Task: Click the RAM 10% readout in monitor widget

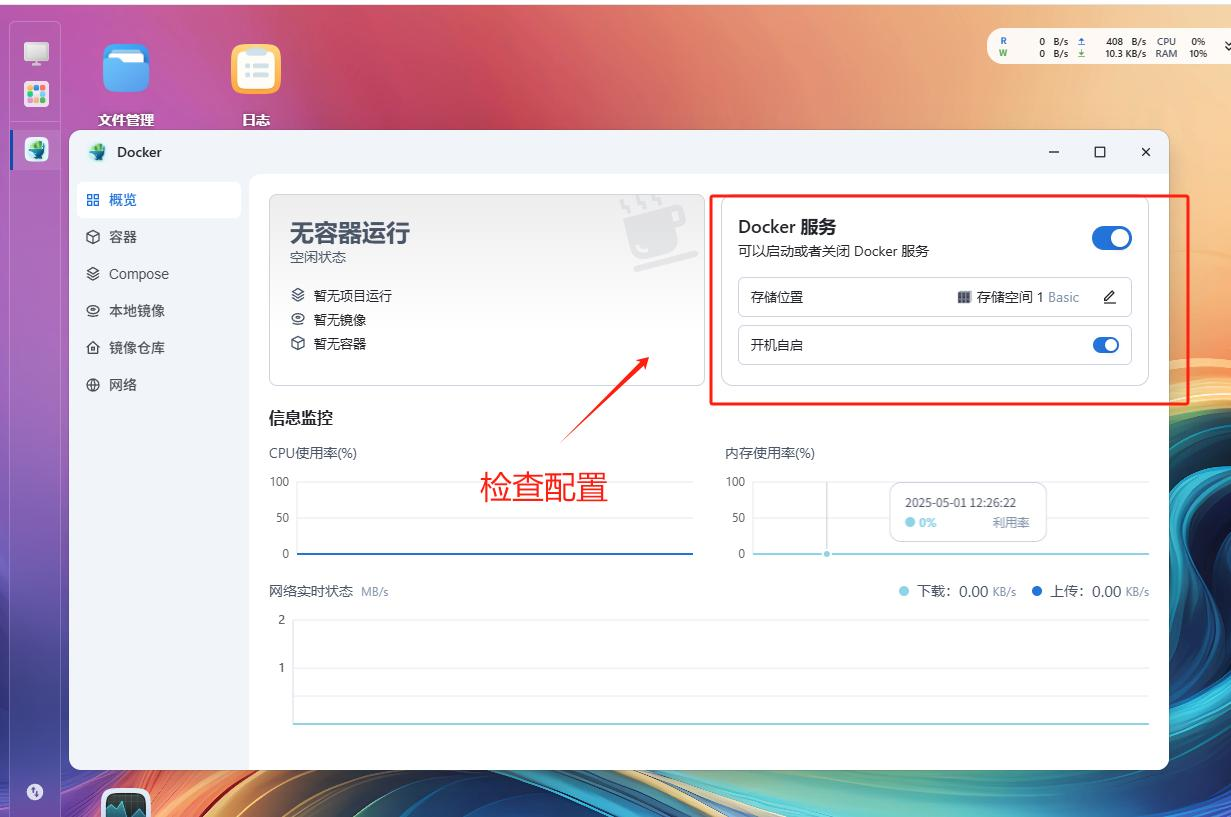Action: pos(1181,54)
